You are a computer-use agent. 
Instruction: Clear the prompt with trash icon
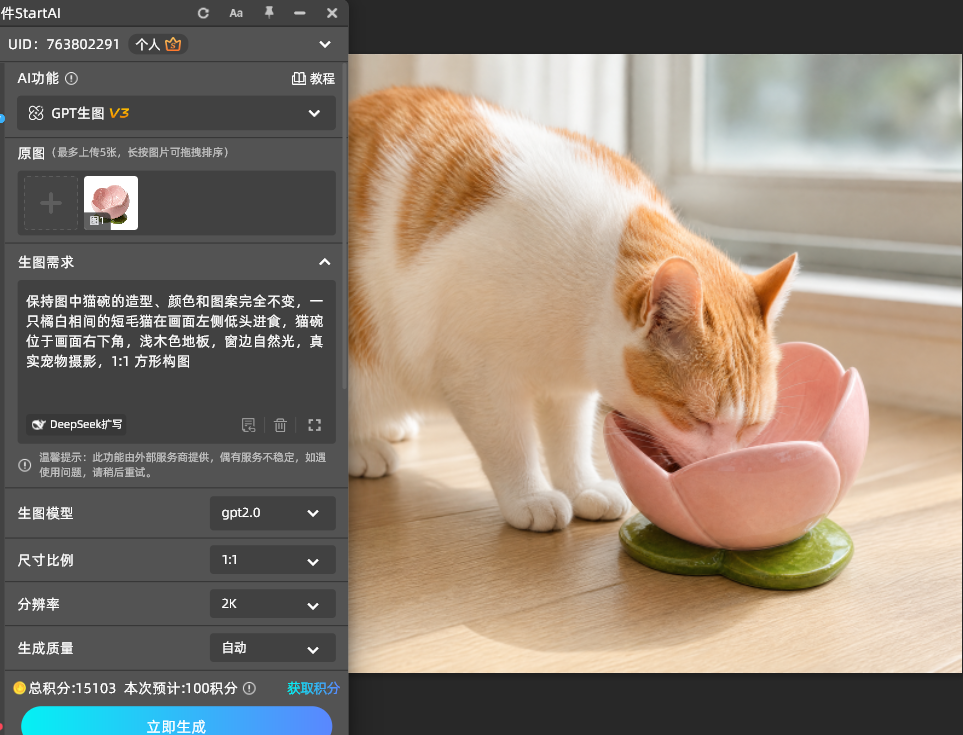tap(280, 425)
